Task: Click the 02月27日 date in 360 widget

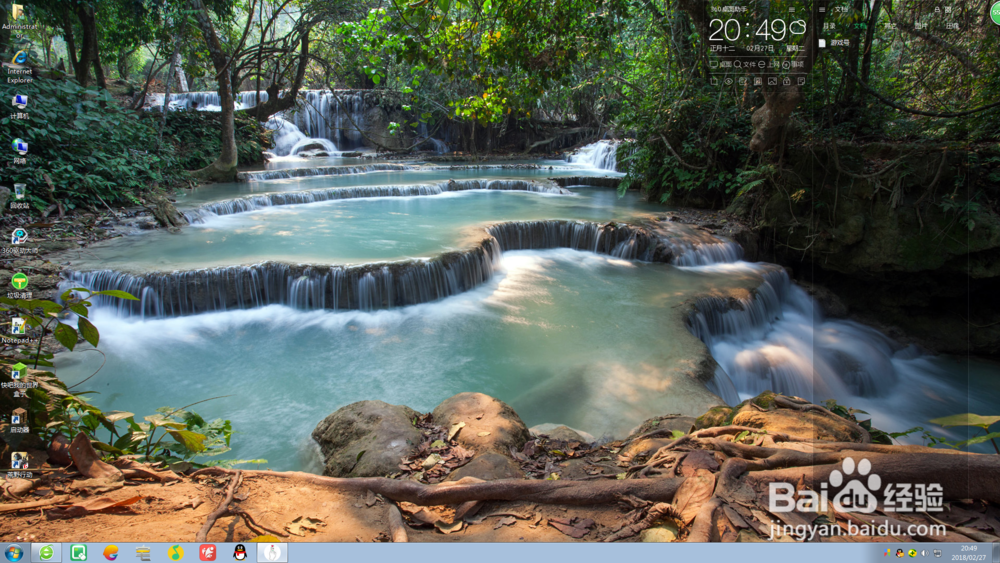Action: (x=760, y=48)
